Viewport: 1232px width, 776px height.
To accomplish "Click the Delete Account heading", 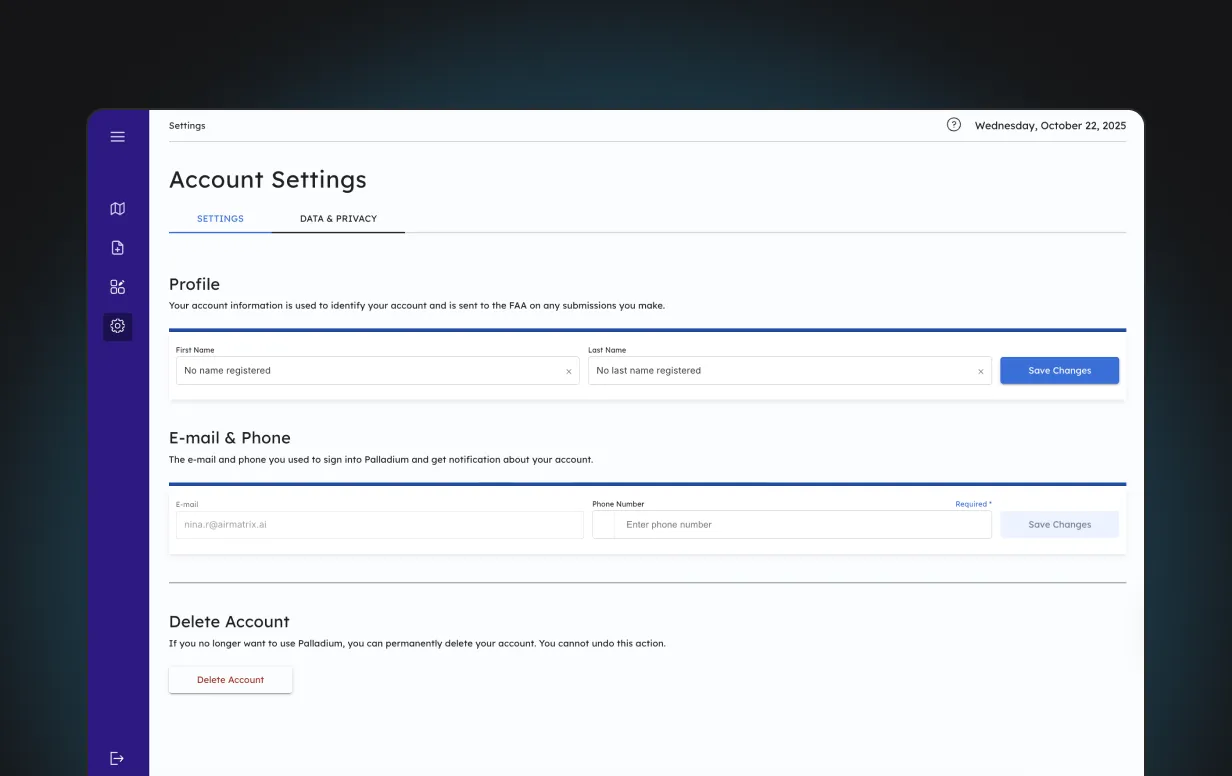I will click(x=229, y=622).
